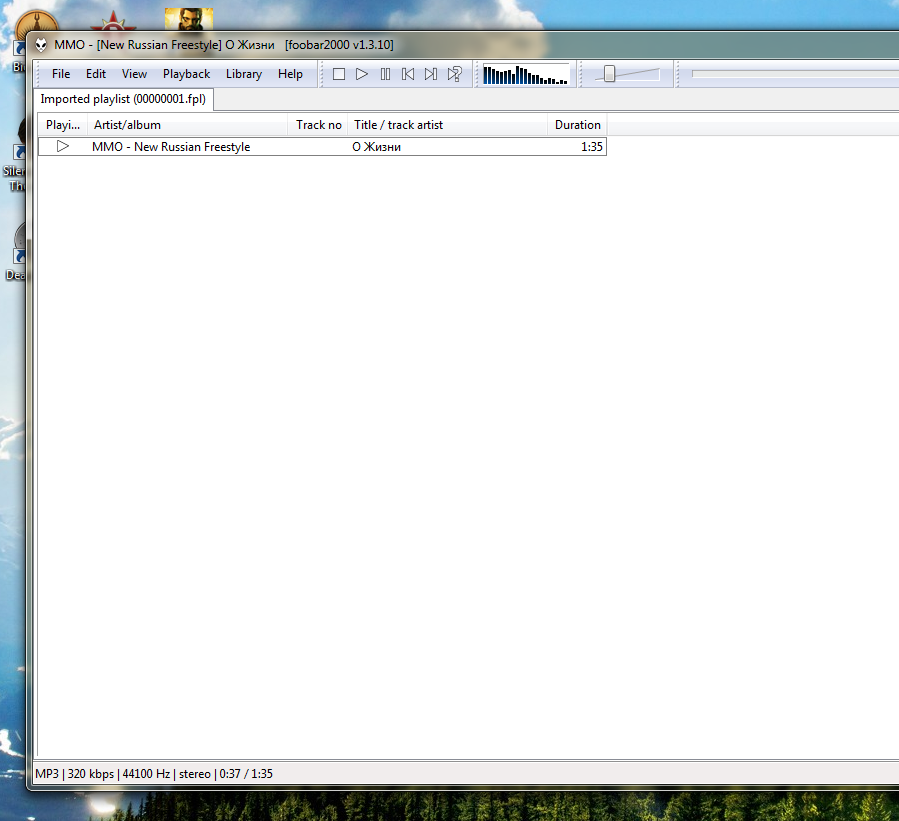Screen dimensions: 899x821
Task: Click the foobar2000 alien icon in the title bar
Action: coord(41,45)
